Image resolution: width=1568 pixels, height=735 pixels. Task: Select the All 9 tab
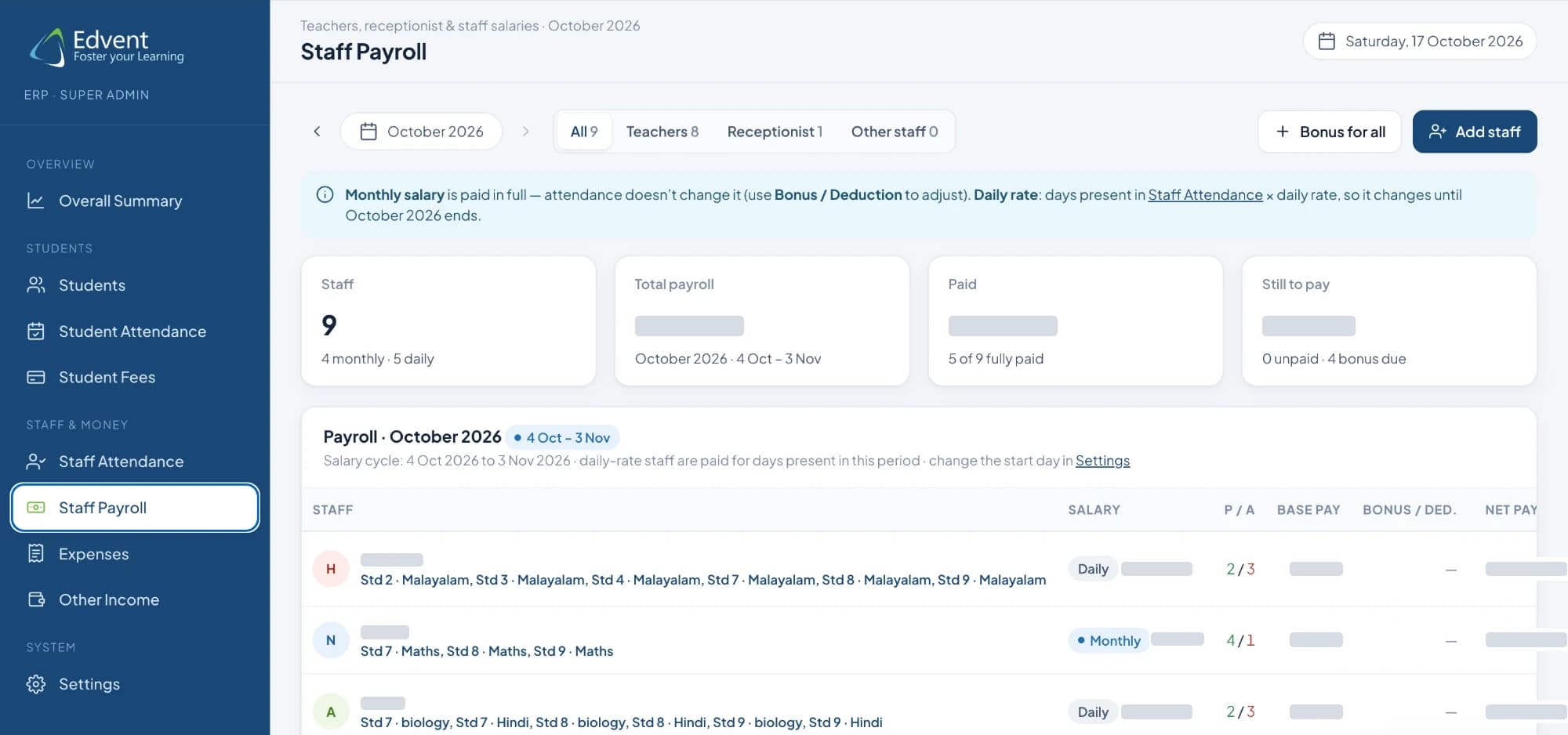pyautogui.click(x=584, y=132)
